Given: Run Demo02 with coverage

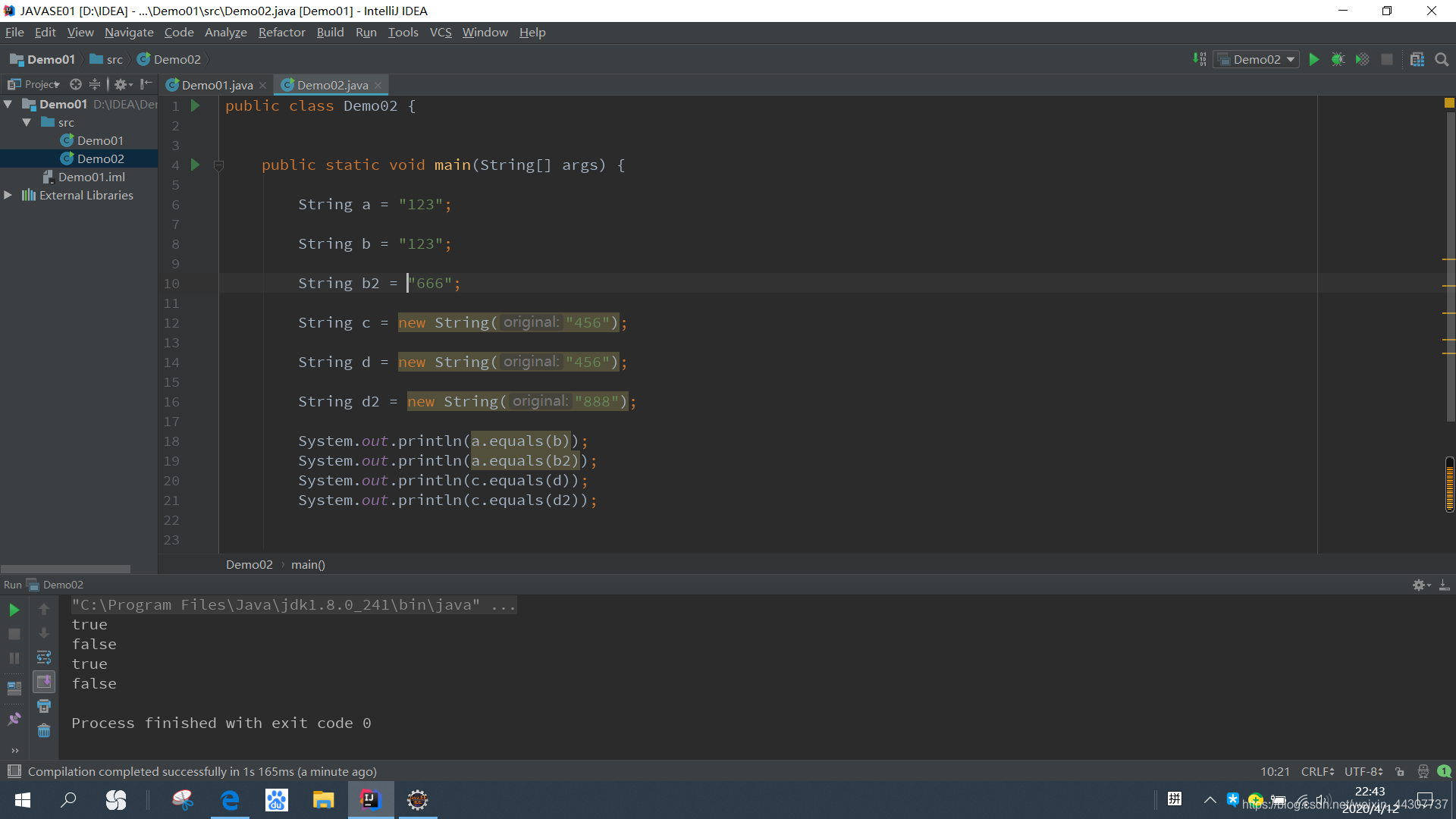Looking at the screenshot, I should pos(1362,59).
